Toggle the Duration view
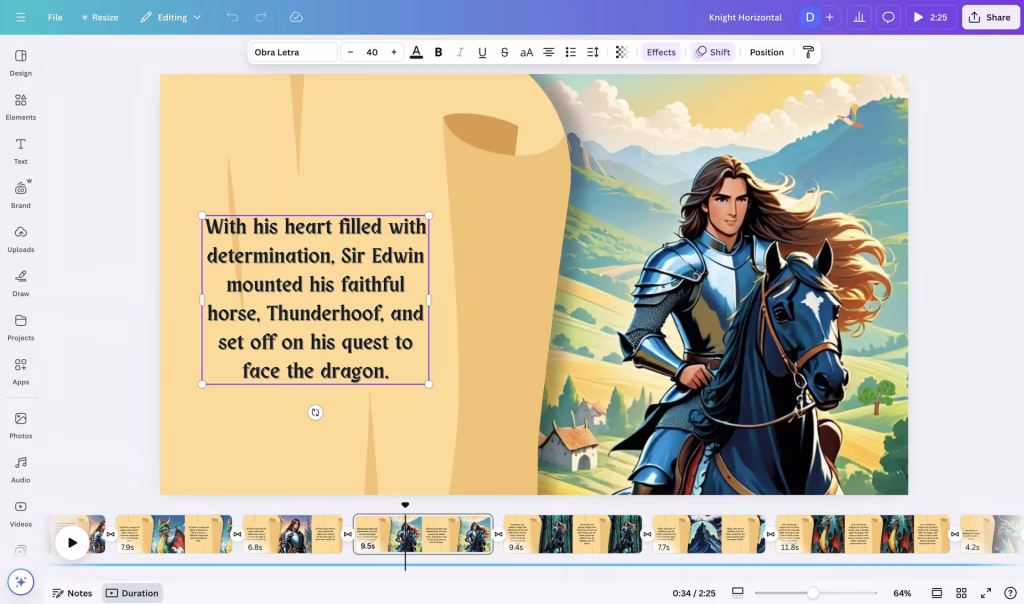This screenshot has height=604, width=1024. [133, 593]
